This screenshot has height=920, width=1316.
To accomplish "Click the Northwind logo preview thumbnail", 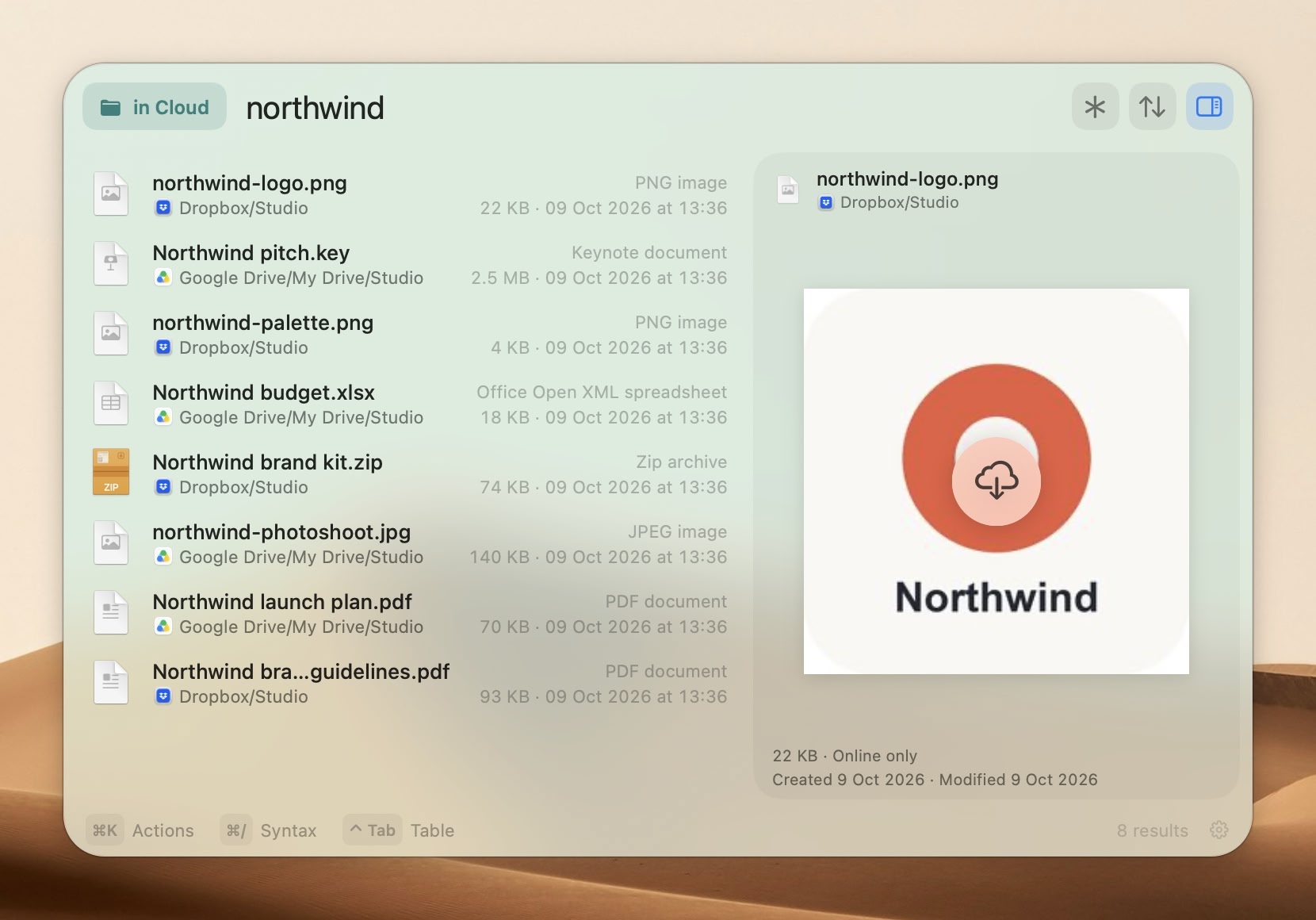I will [997, 481].
